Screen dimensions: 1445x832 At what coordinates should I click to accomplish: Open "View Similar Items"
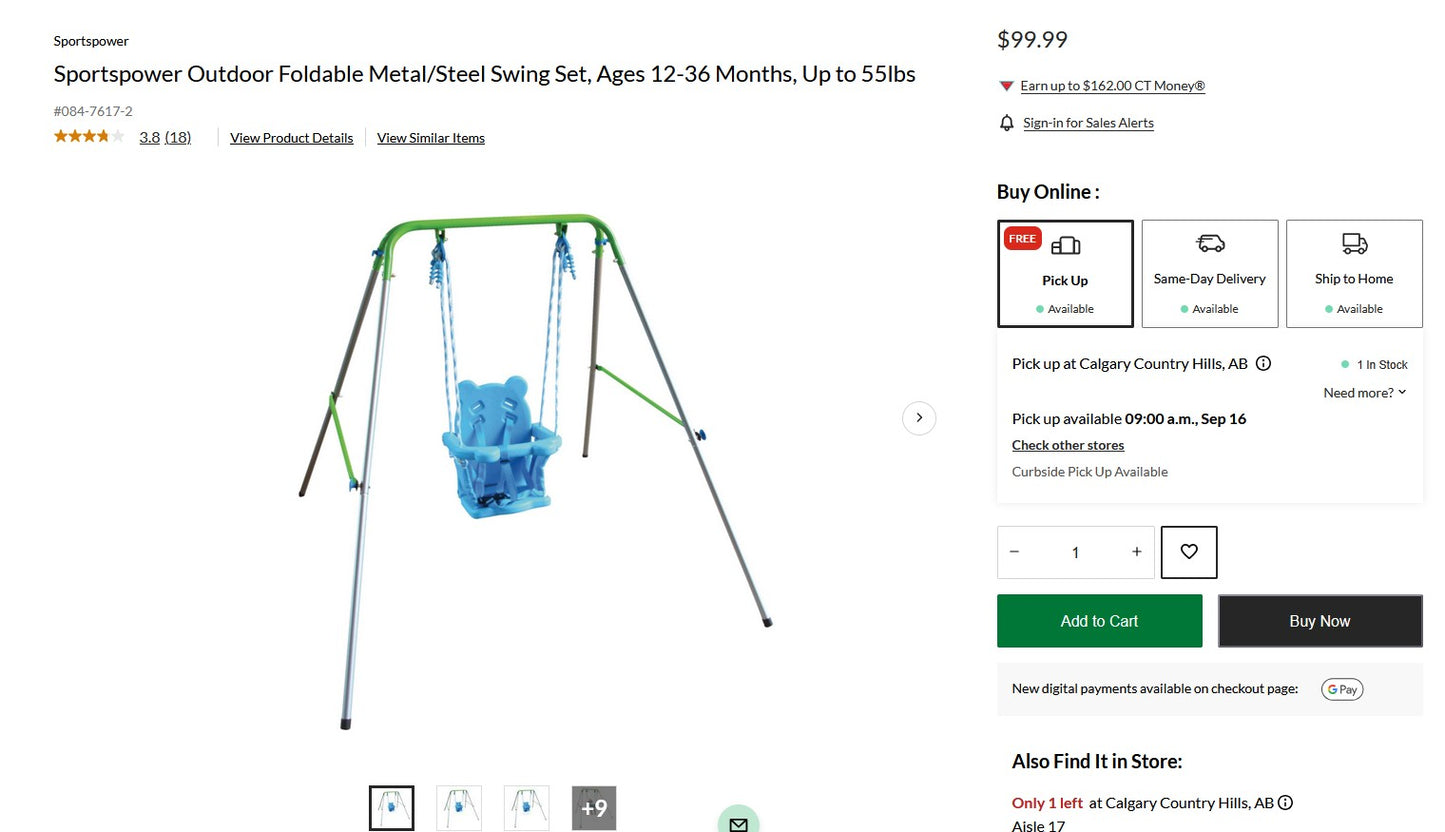tap(430, 137)
